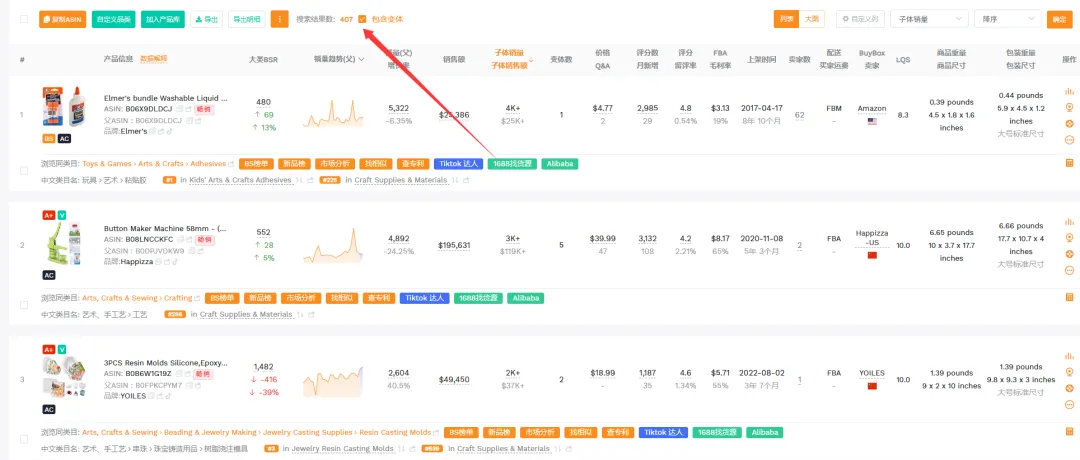The height and width of the screenshot is (460, 1080).
Task: Copy ASIN B06X9DLDCJ using its copy icon
Action: 179,109
